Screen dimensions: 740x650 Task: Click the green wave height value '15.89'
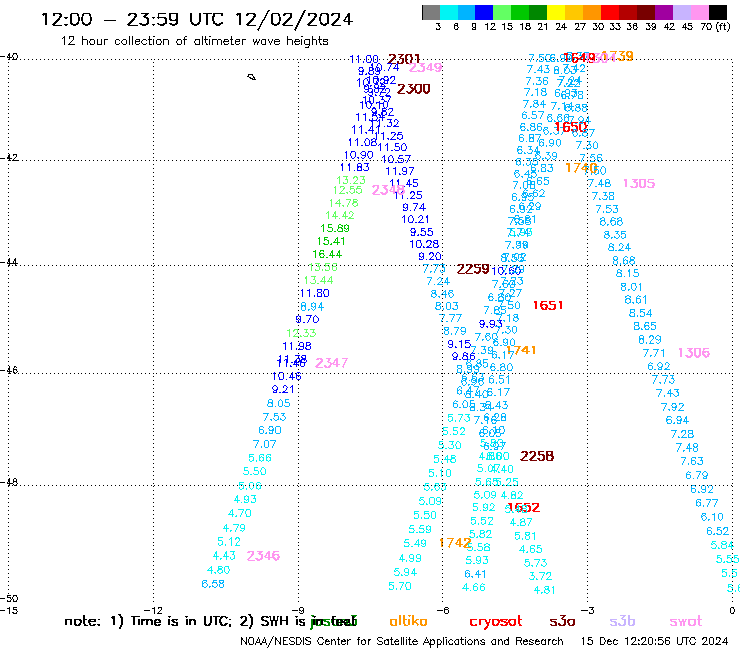[x=335, y=228]
